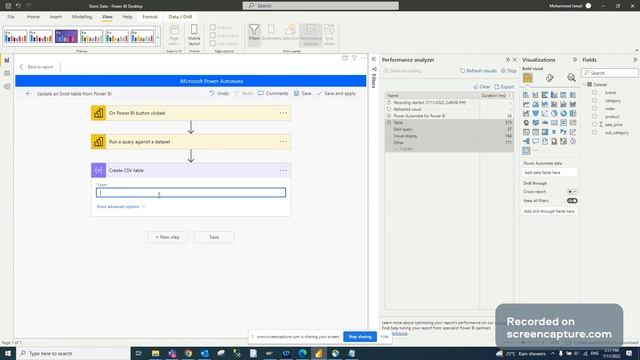
Task: Switch to the Data / Drill tab
Action: point(180,17)
